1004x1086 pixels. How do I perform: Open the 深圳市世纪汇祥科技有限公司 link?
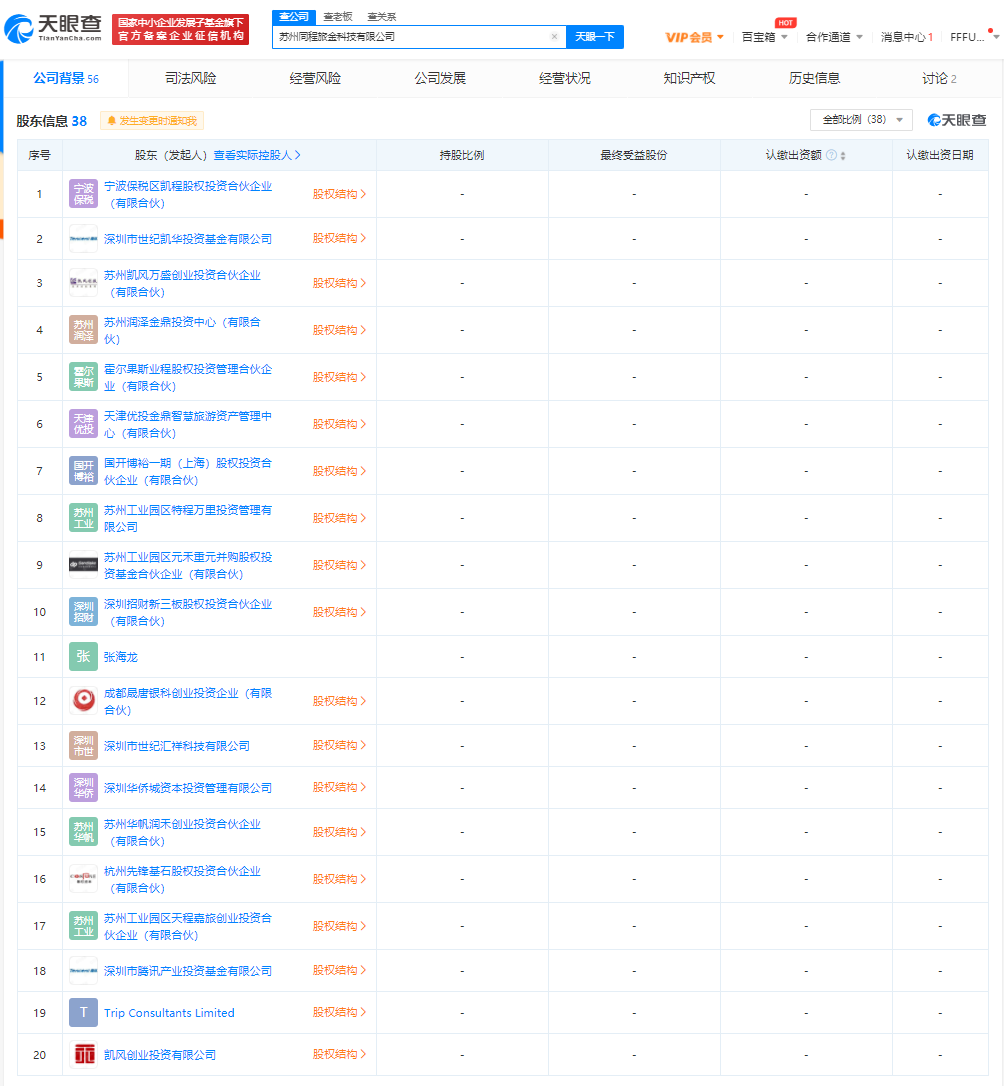177,746
